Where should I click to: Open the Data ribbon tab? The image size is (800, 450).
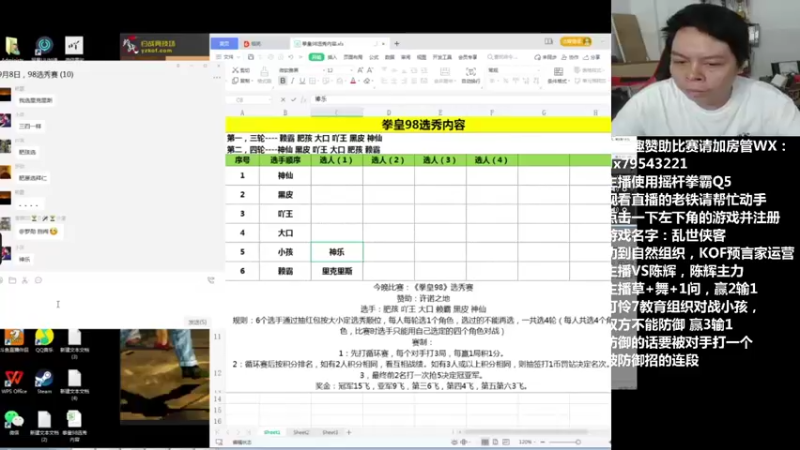390,57
